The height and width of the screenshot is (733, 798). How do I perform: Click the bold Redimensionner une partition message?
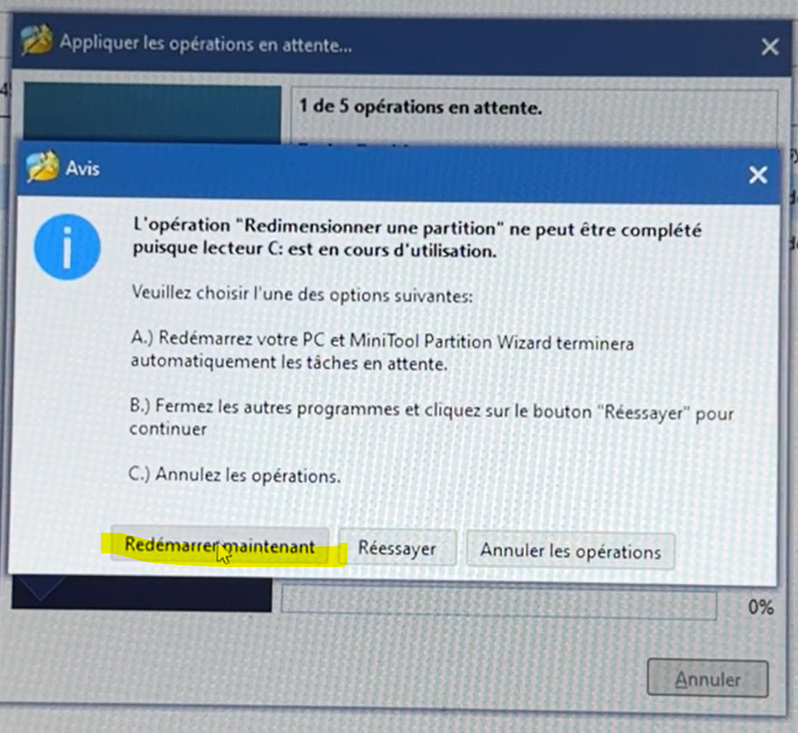(417, 238)
